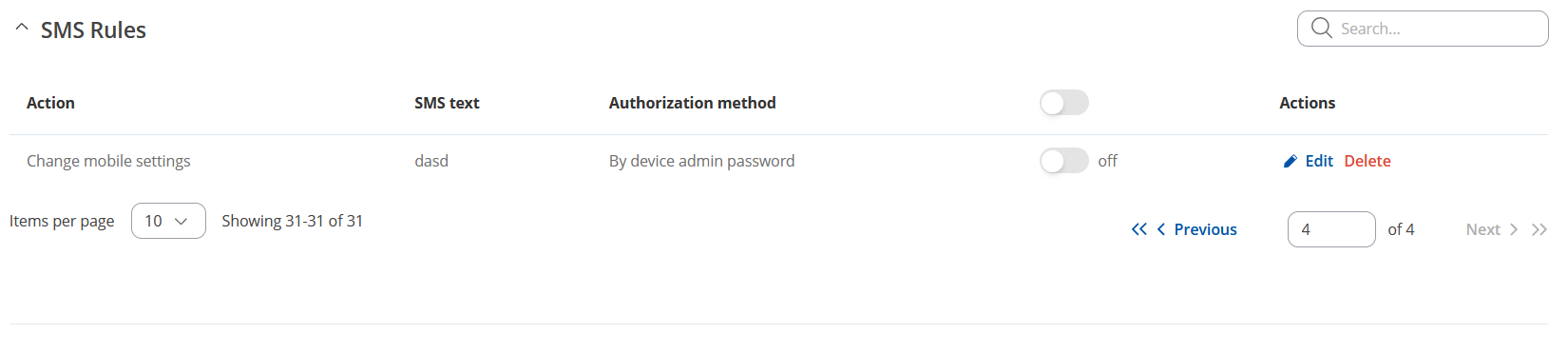Image resolution: width=1568 pixels, height=354 pixels.
Task: Click the single right chevron icon
Action: tap(1514, 229)
